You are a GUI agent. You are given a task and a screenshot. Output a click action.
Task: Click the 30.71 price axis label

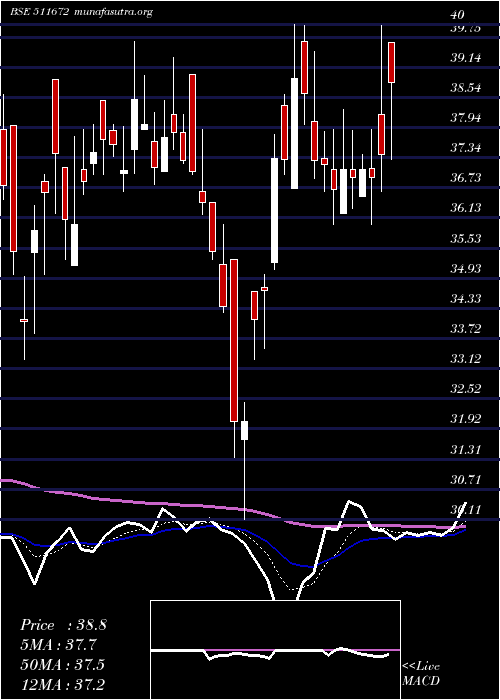(465, 480)
